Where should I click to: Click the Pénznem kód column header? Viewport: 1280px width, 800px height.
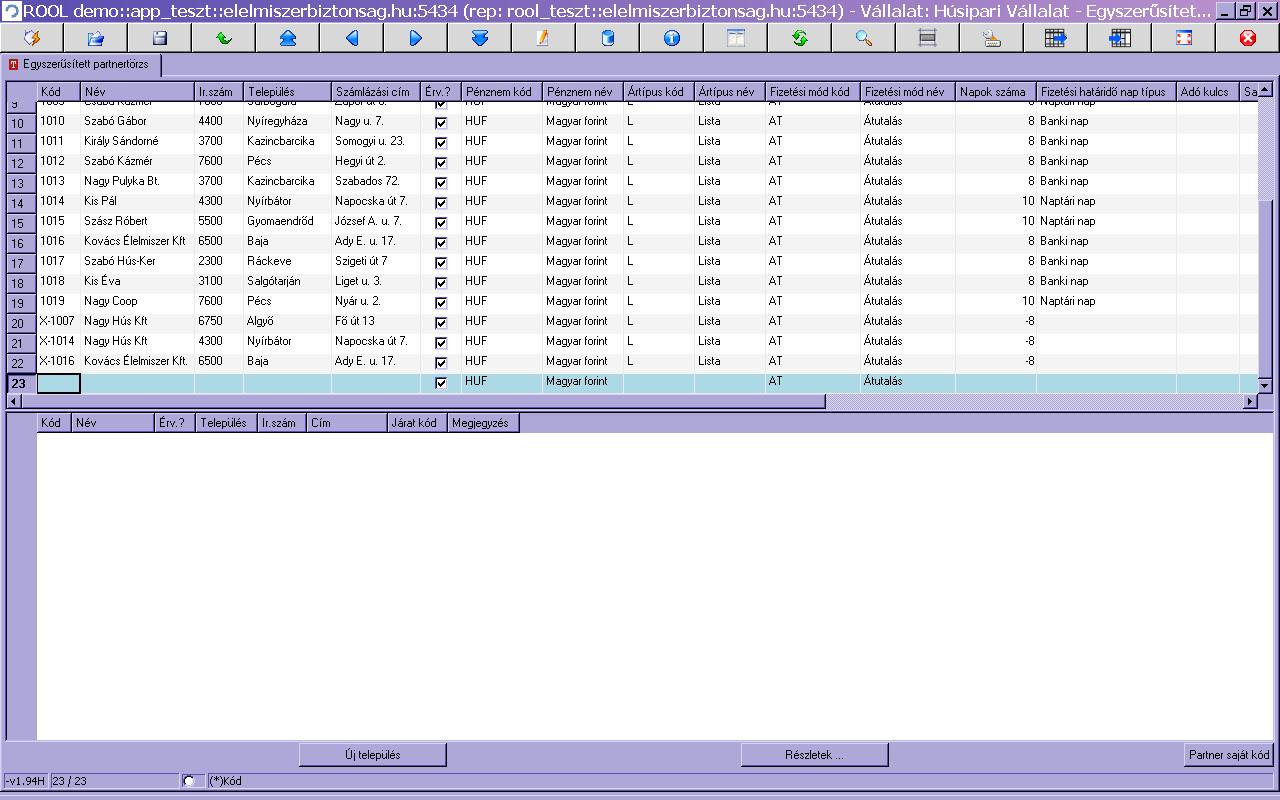[502, 92]
